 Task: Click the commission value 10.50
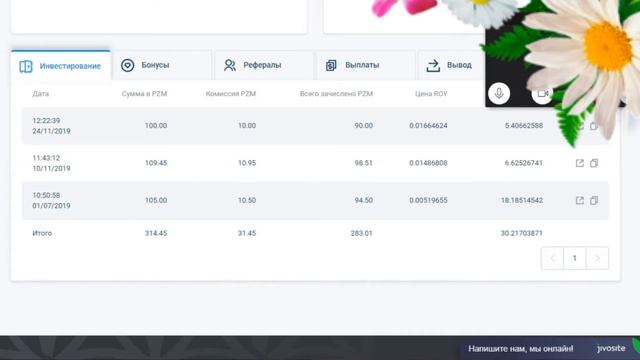point(247,200)
